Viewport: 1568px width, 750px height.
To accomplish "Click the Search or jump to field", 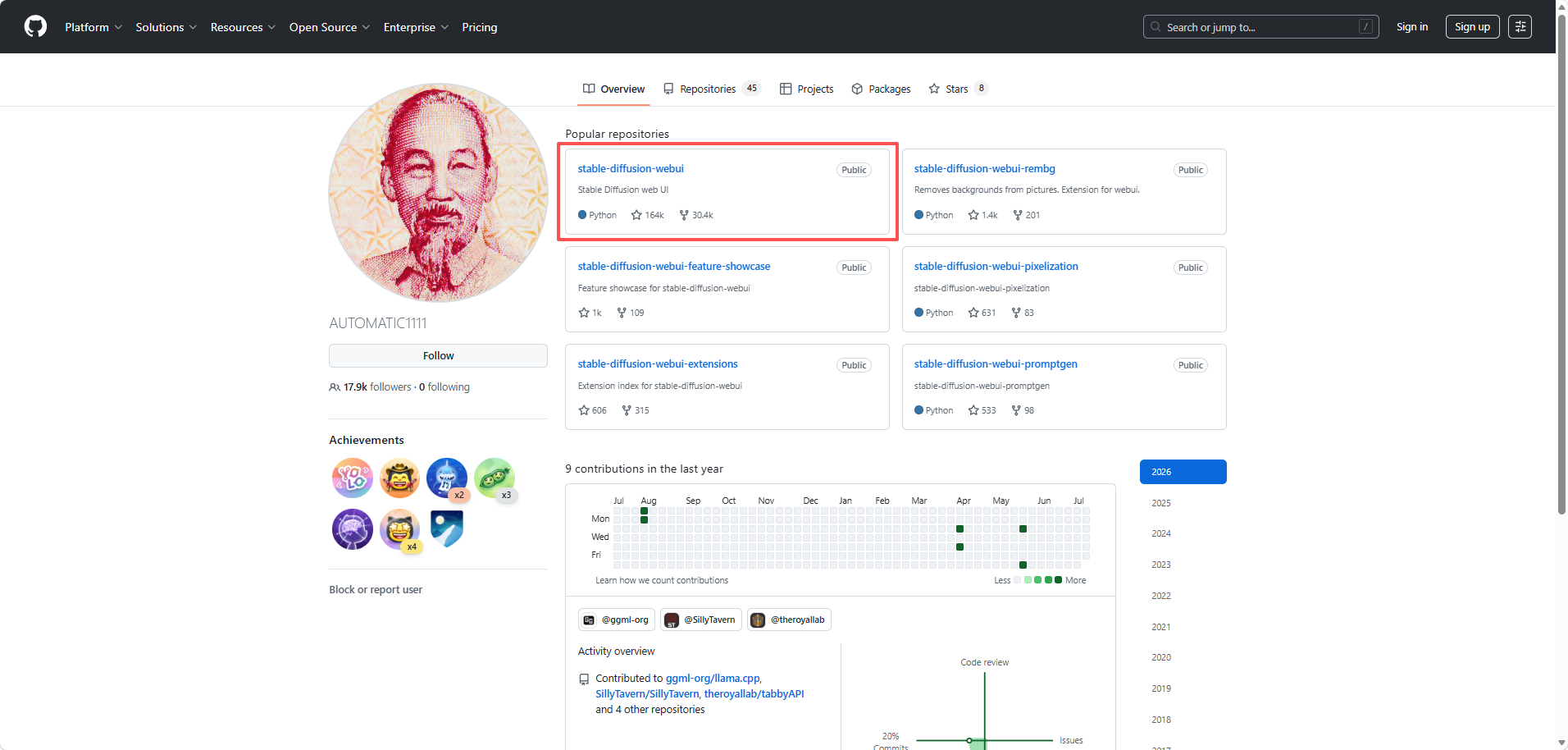I will [1261, 27].
